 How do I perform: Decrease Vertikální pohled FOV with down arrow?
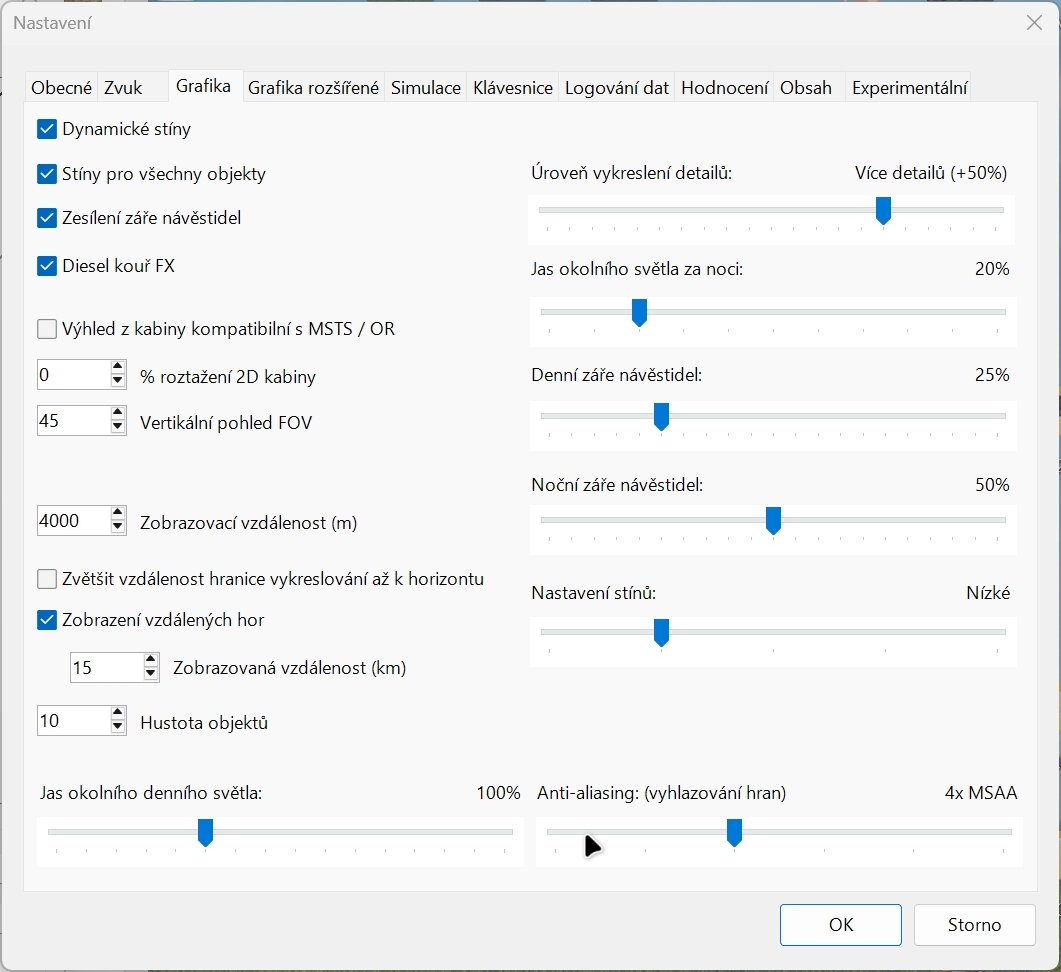118,427
